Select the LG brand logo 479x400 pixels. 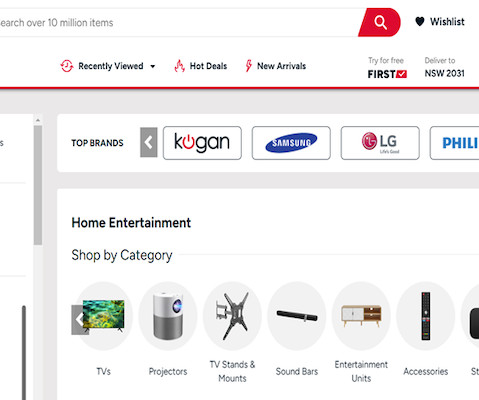pos(380,143)
